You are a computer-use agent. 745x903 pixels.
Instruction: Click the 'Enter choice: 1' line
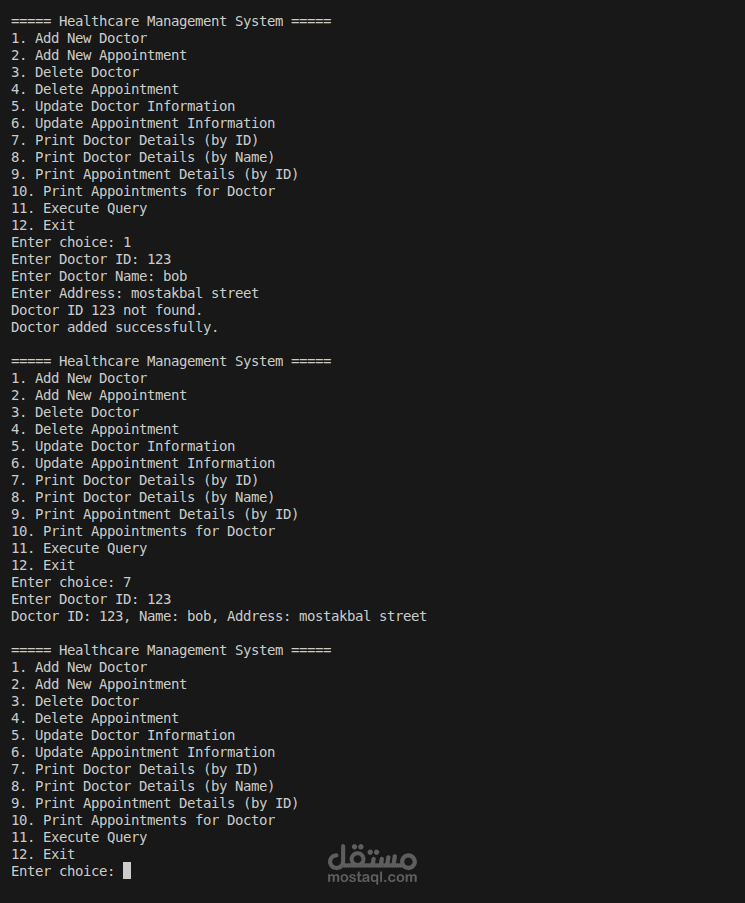coord(70,242)
